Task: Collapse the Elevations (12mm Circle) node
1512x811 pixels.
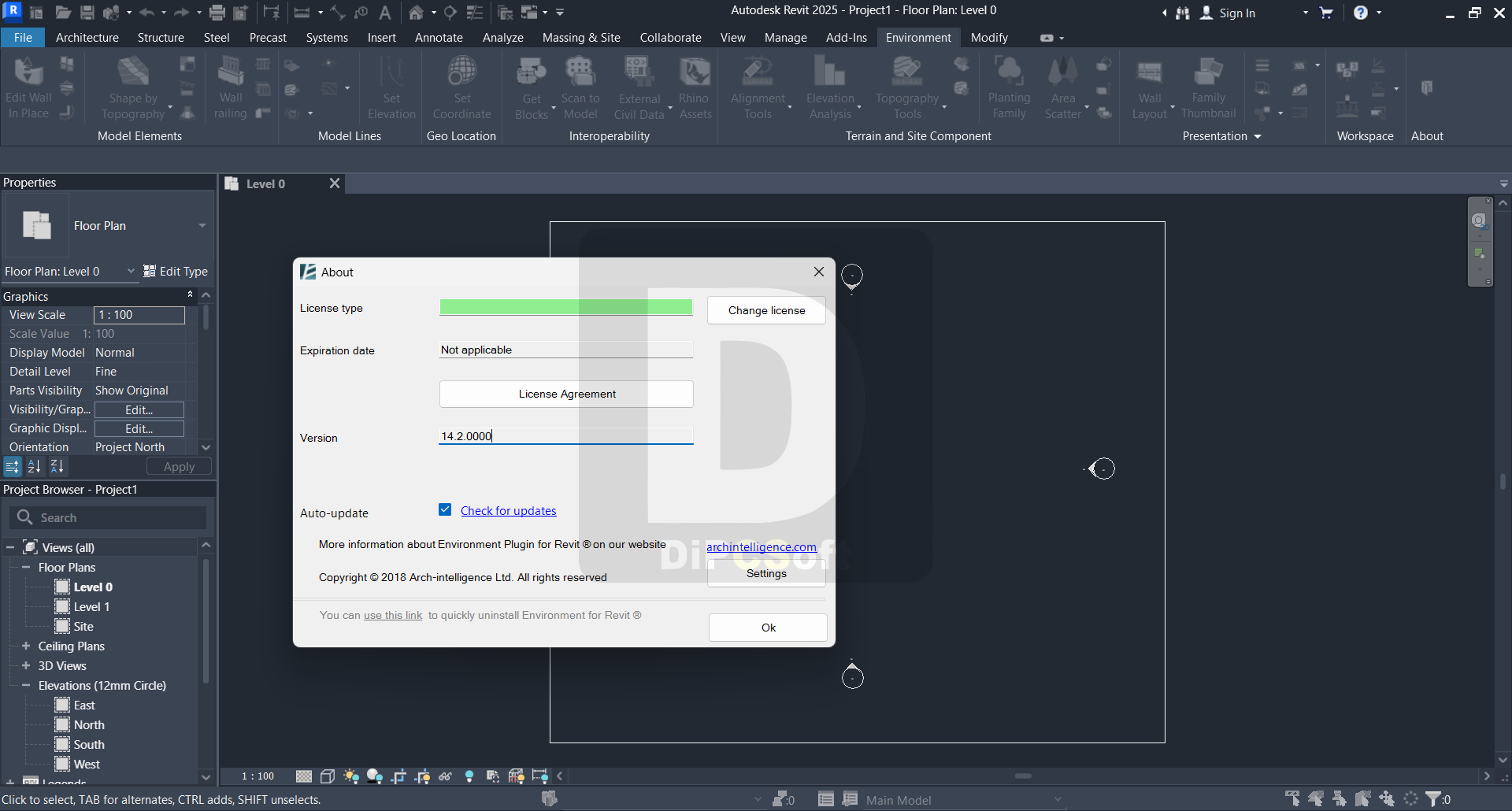Action: [26, 686]
